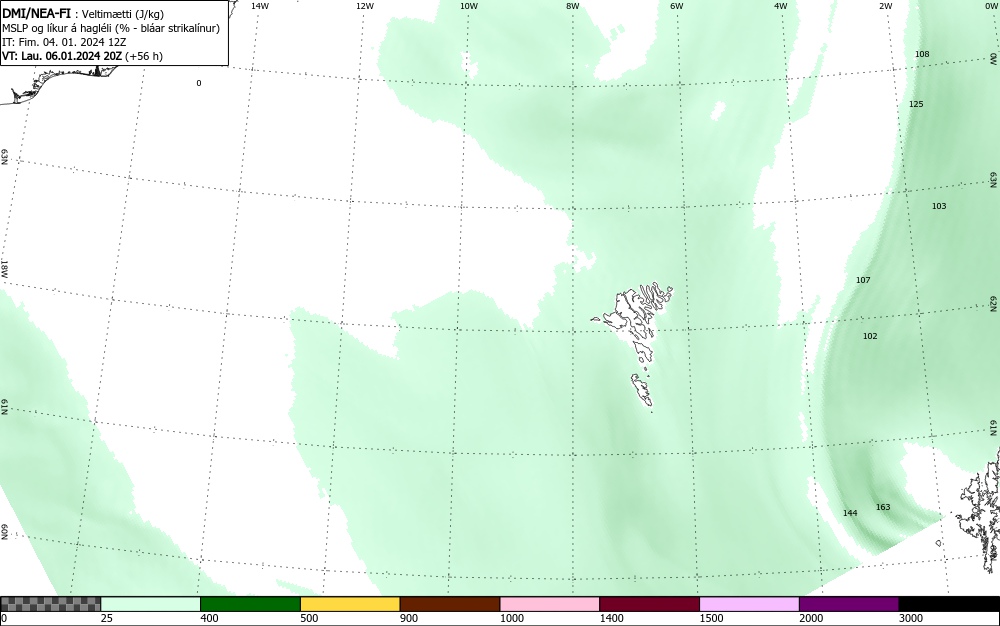Click the value label 144 on the map
Viewport: 1000px width, 626px height.
(849, 513)
